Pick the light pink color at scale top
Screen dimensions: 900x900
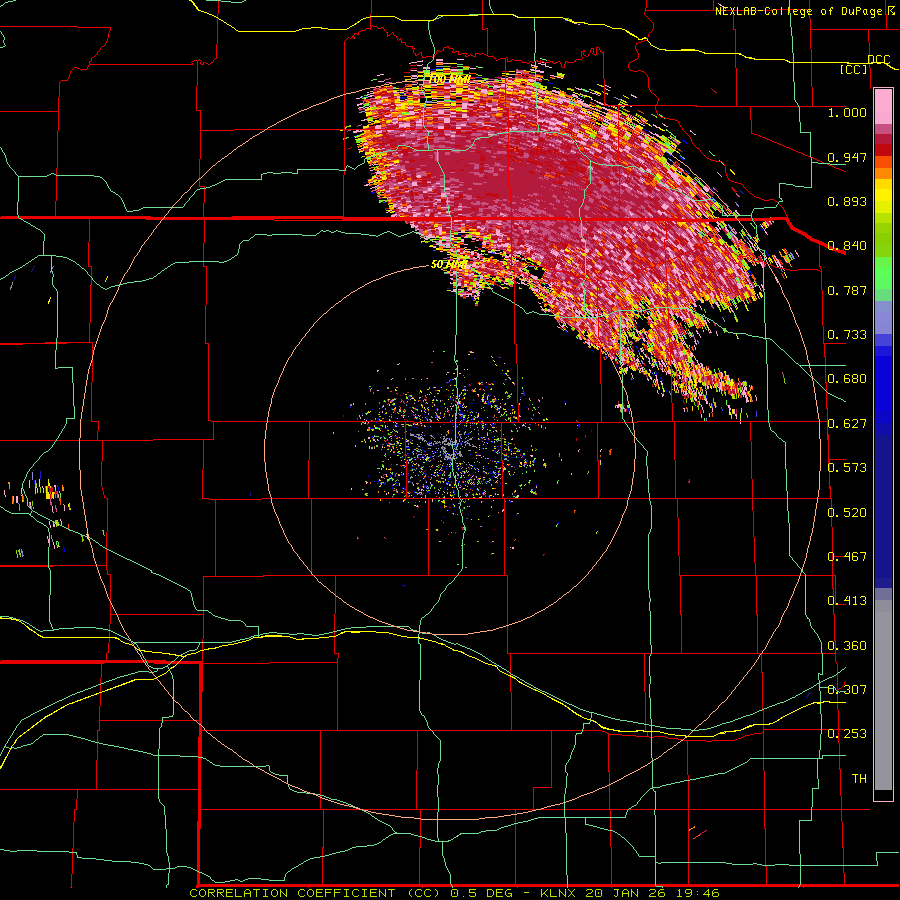click(x=883, y=106)
